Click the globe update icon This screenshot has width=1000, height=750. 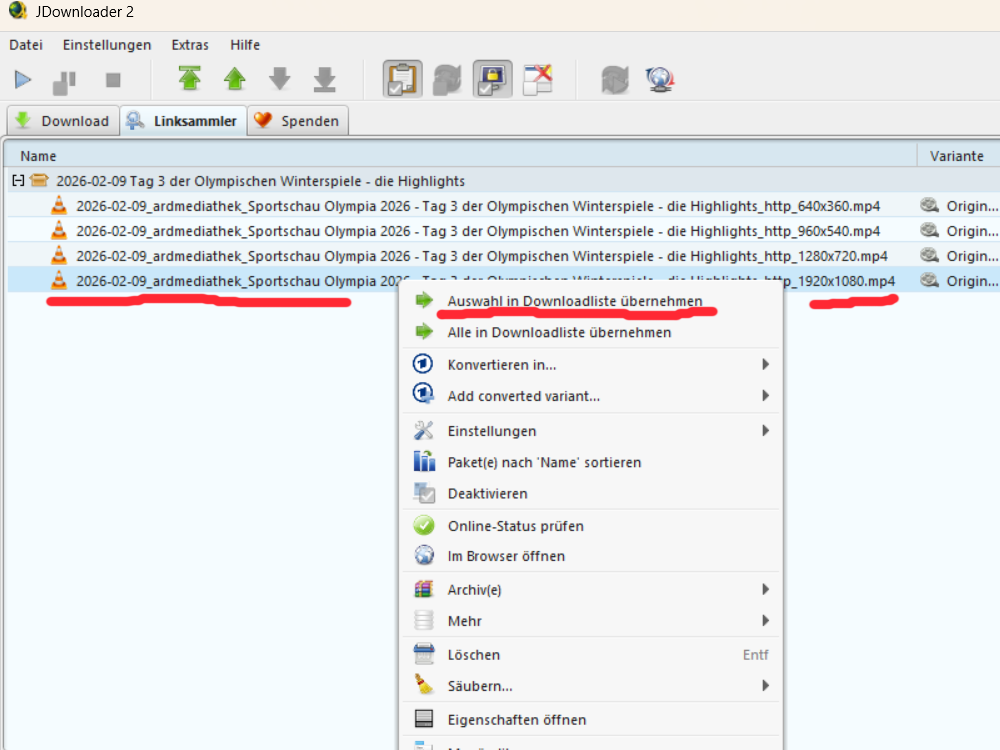pyautogui.click(x=660, y=80)
